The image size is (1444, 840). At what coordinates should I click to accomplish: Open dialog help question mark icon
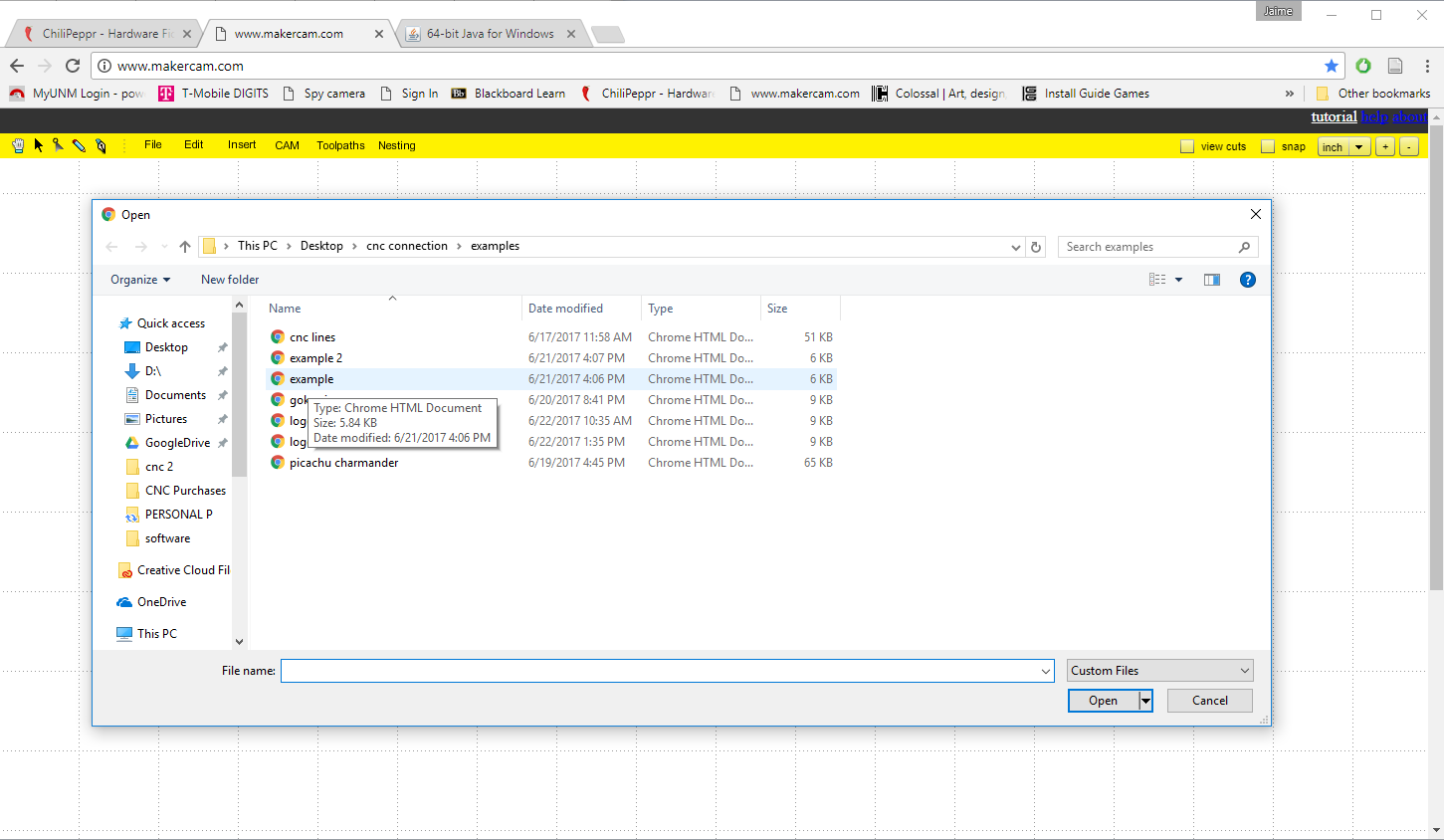tap(1248, 280)
